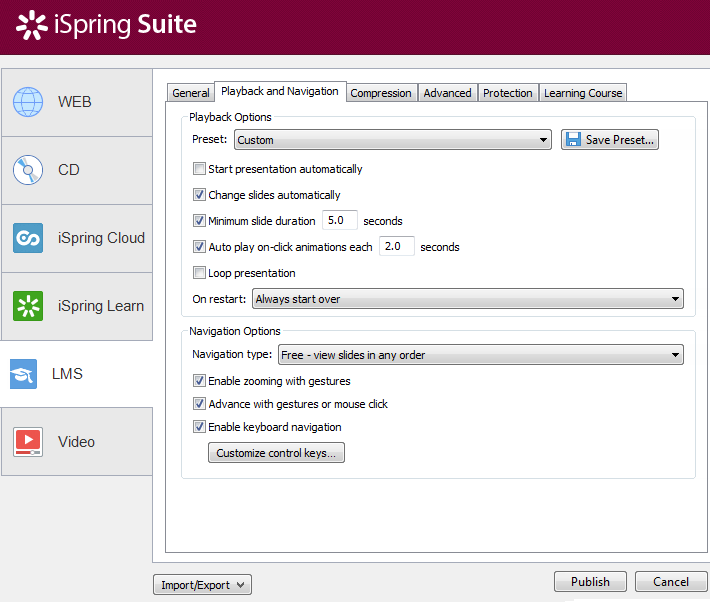Toggle Enable keyboard navigation checkbox
The height and width of the screenshot is (602, 710).
pyautogui.click(x=199, y=427)
